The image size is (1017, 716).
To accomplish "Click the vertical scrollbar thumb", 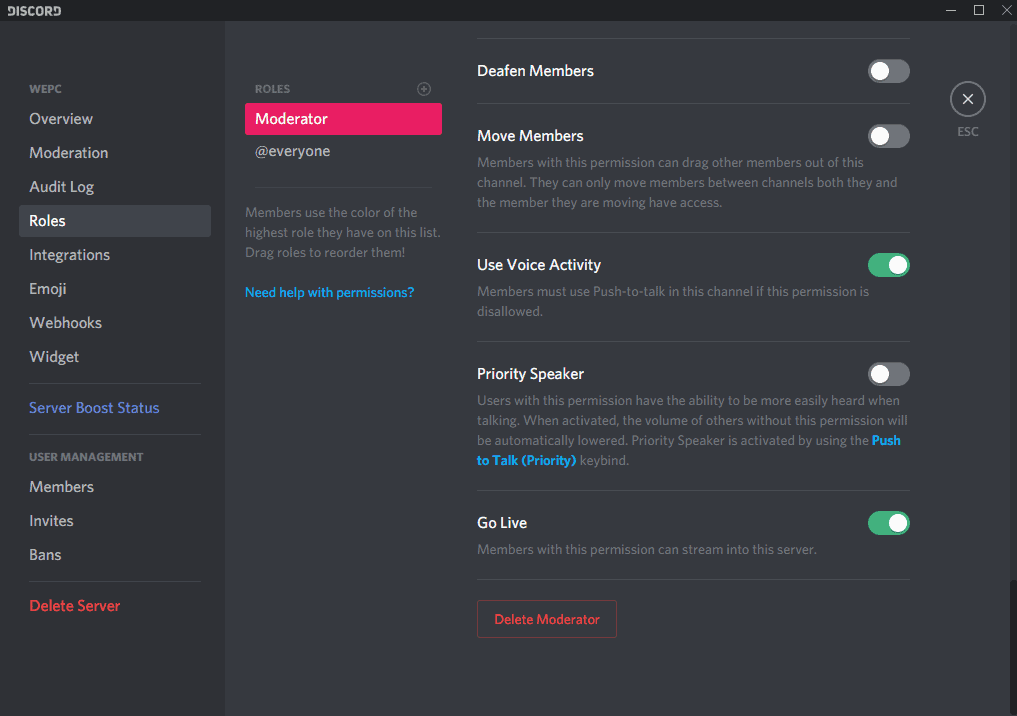I will (x=1013, y=648).
